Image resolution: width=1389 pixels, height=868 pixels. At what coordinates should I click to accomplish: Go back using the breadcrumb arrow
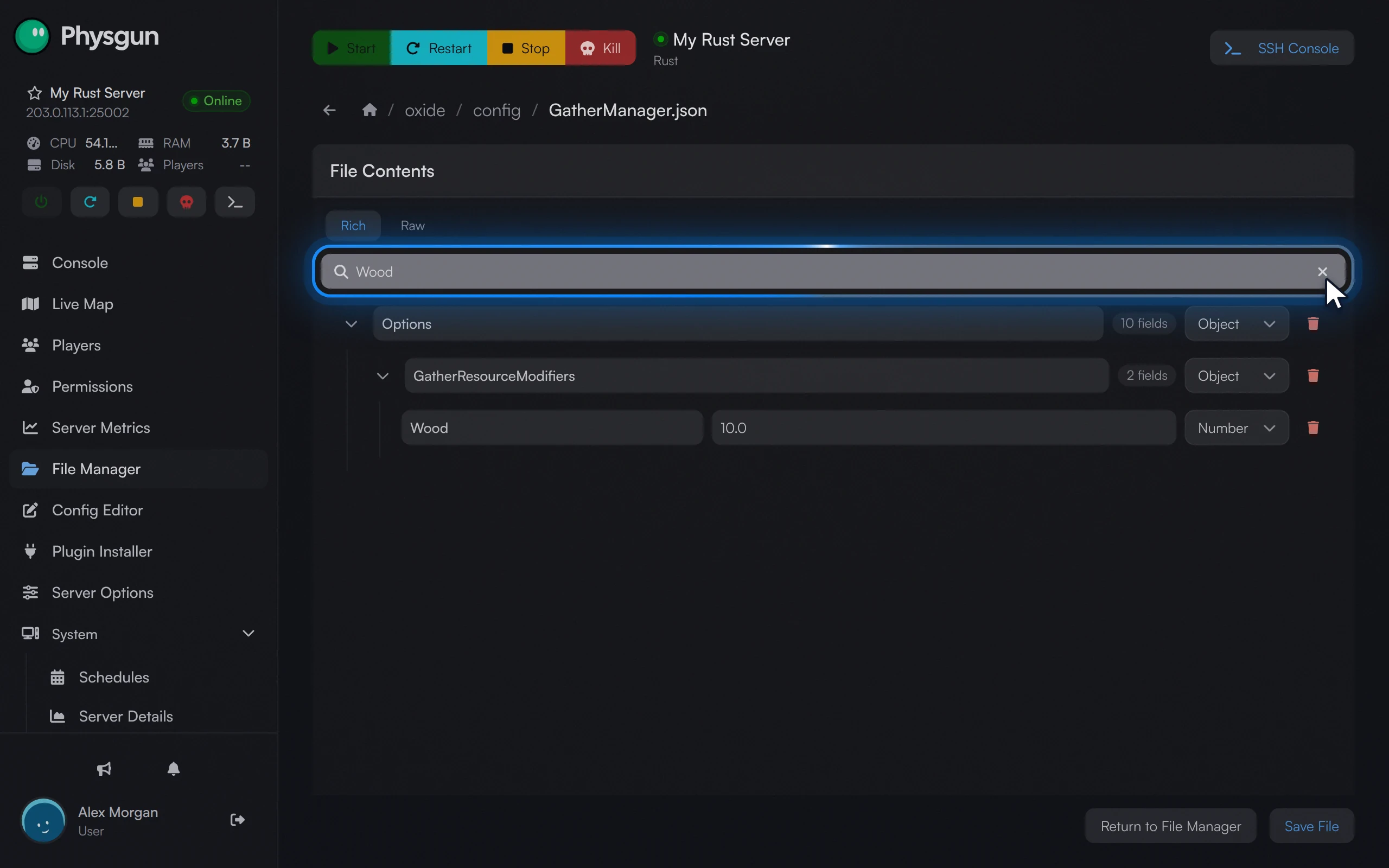coord(329,110)
